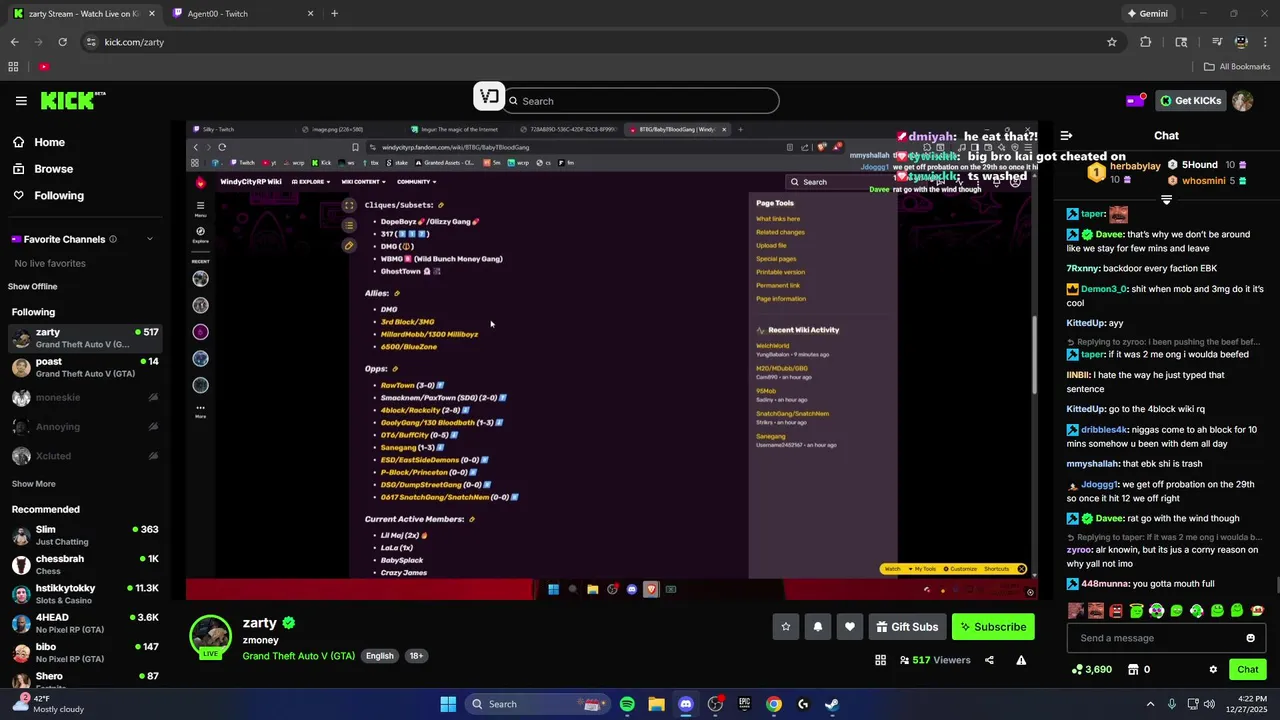Open bibo recommended channel

coord(85,652)
